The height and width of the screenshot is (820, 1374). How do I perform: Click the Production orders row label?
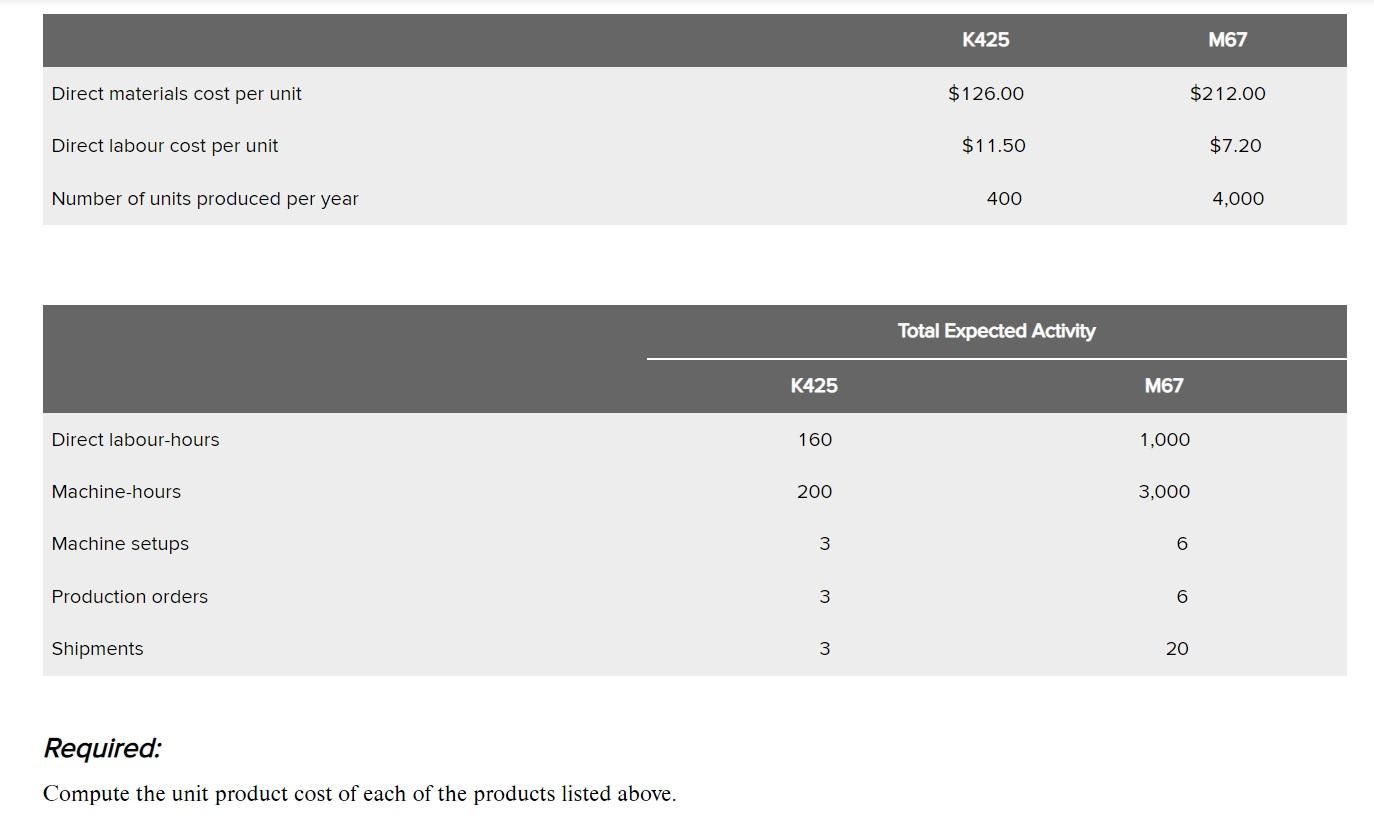(x=130, y=596)
